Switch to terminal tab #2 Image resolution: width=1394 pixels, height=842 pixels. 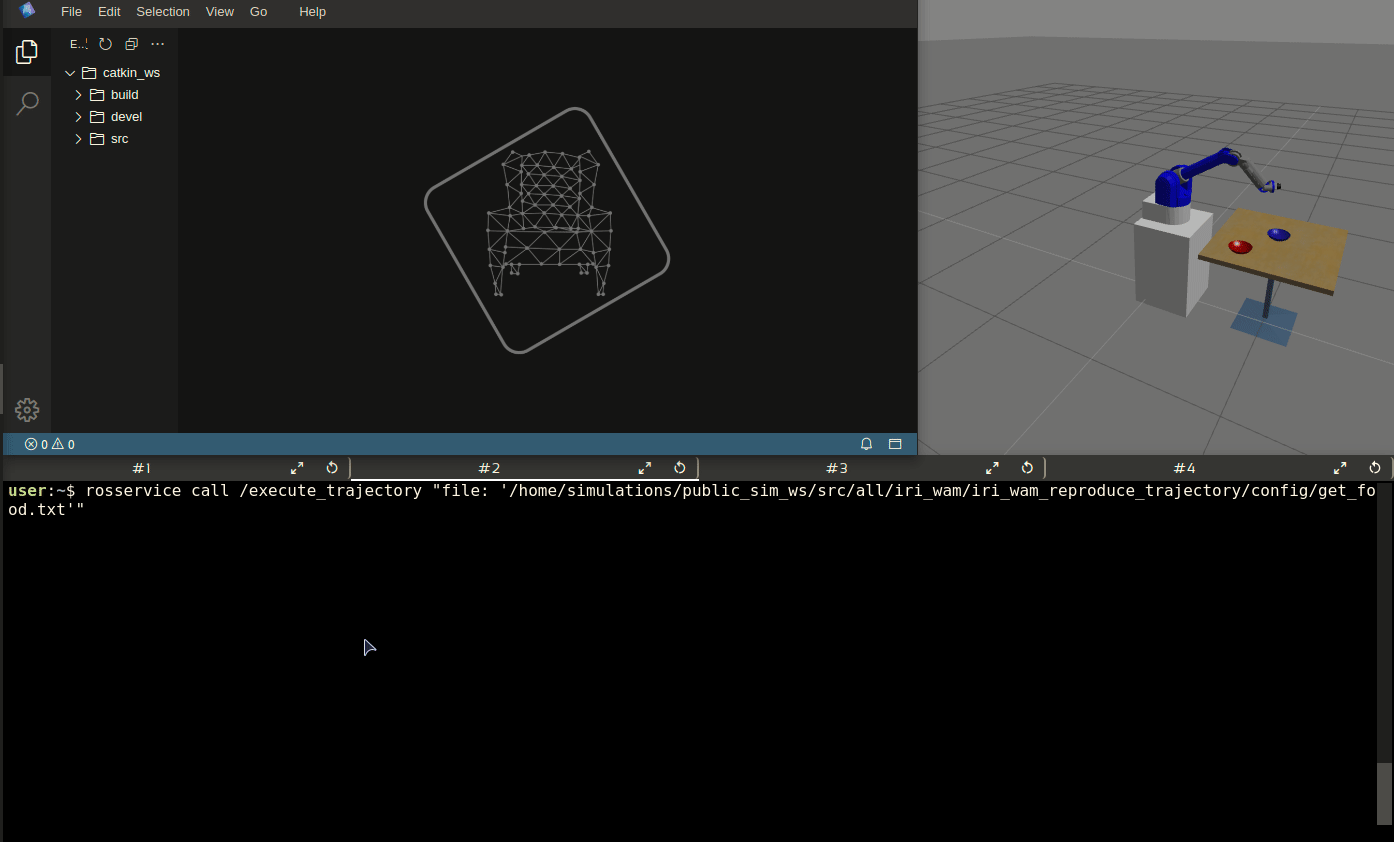[489, 468]
